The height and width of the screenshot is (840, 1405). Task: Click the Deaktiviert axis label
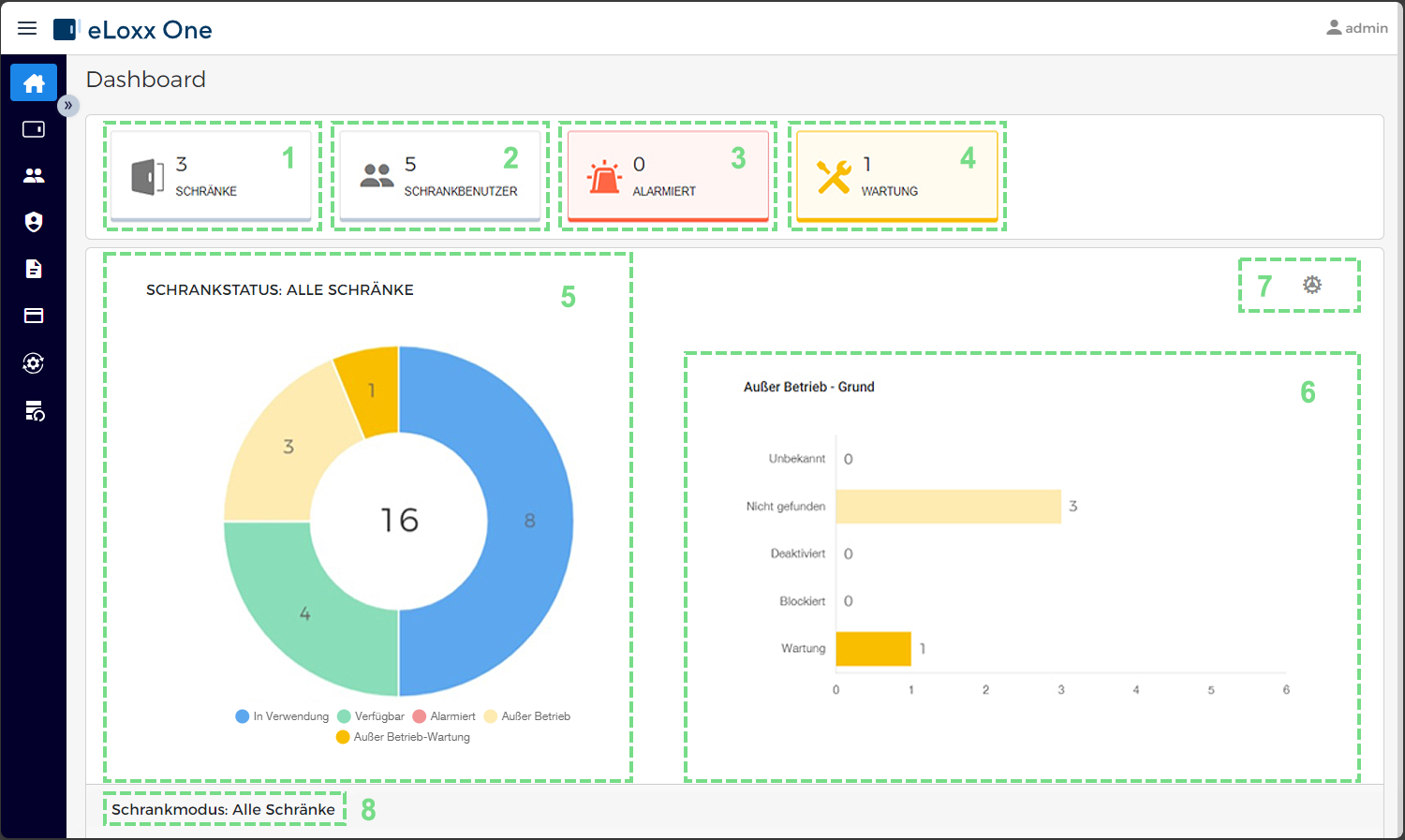tap(798, 553)
